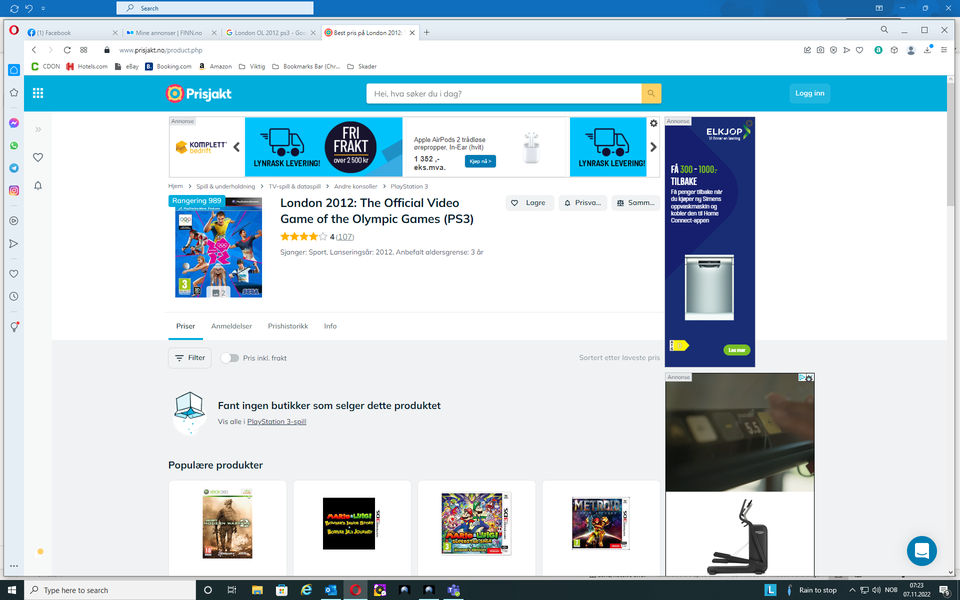Toggle Pris inkl. frakt switch
Viewport: 960px width, 600px height.
click(x=230, y=358)
